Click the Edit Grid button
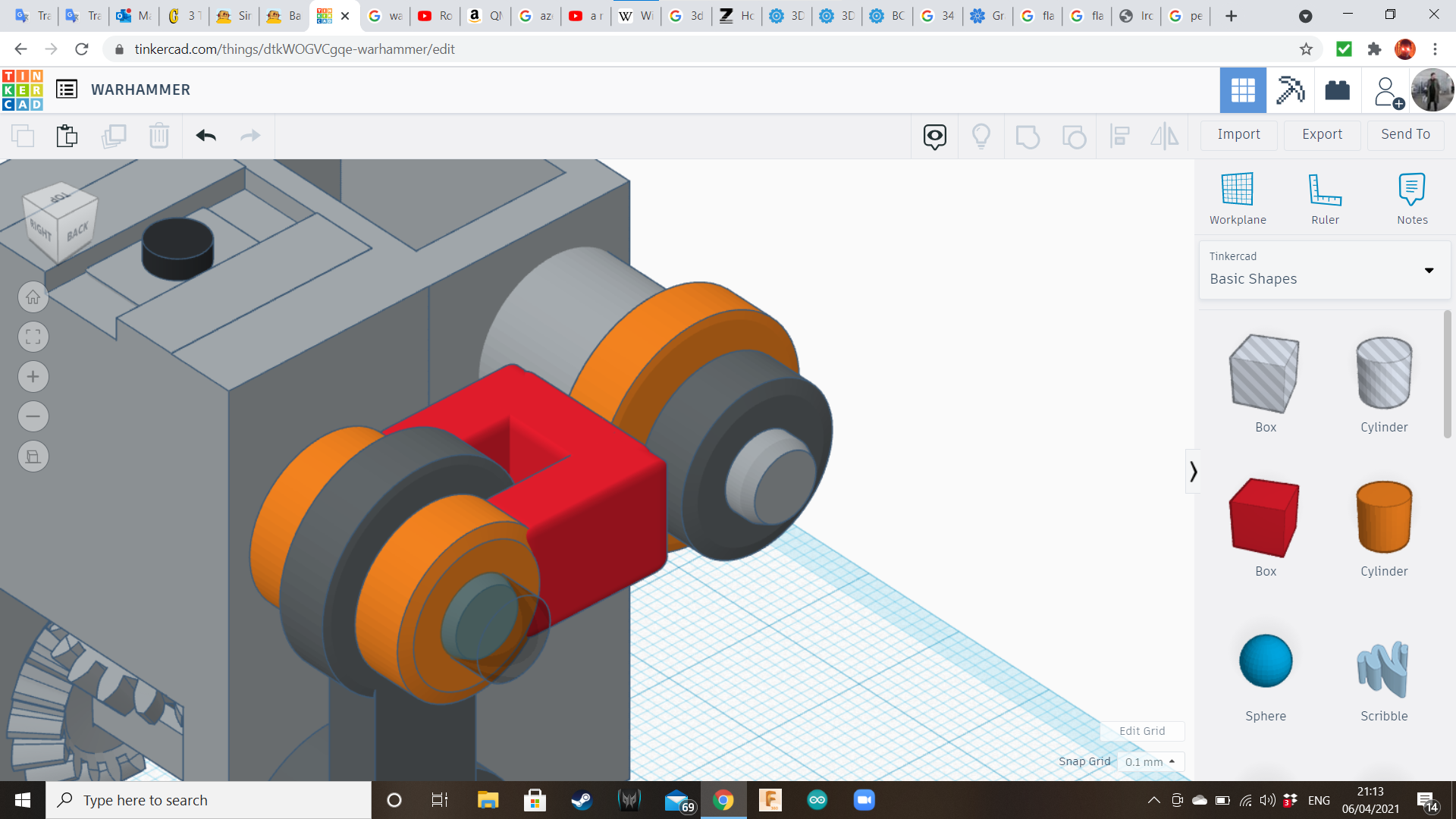This screenshot has width=1456, height=819. [1142, 731]
